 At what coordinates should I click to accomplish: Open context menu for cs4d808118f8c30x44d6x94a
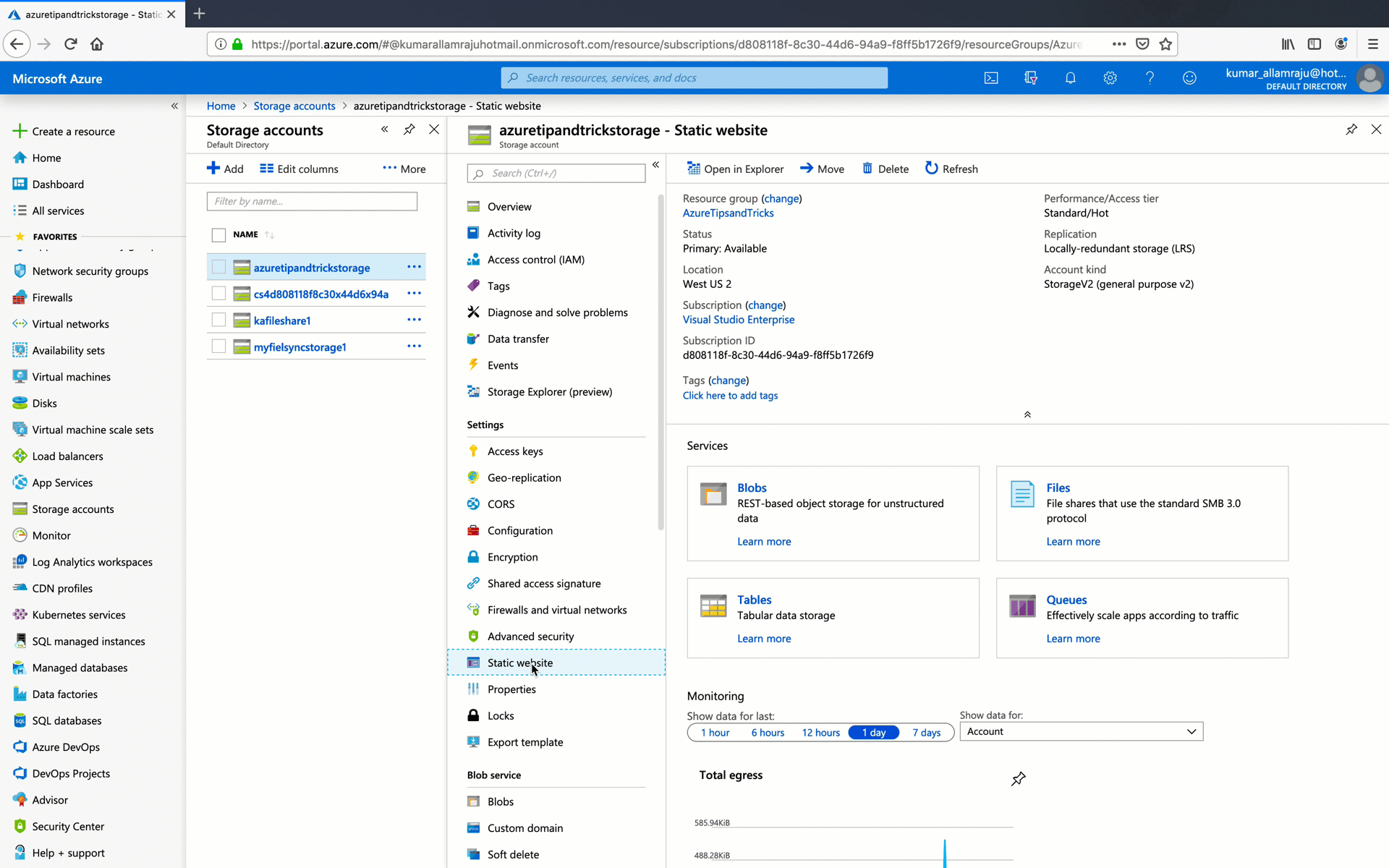pyautogui.click(x=414, y=294)
